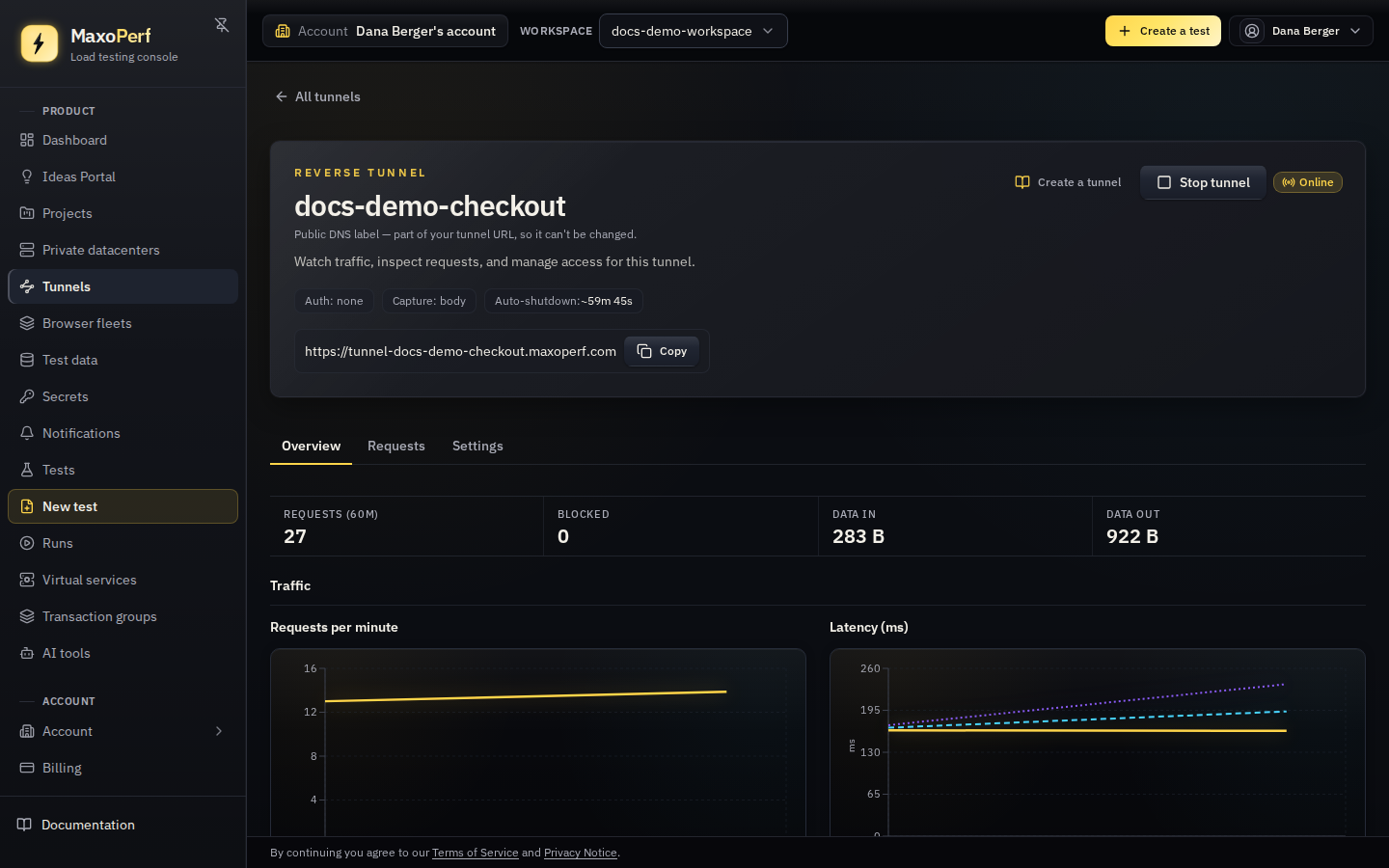
Task: Switch to the Settings tab
Action: (477, 446)
